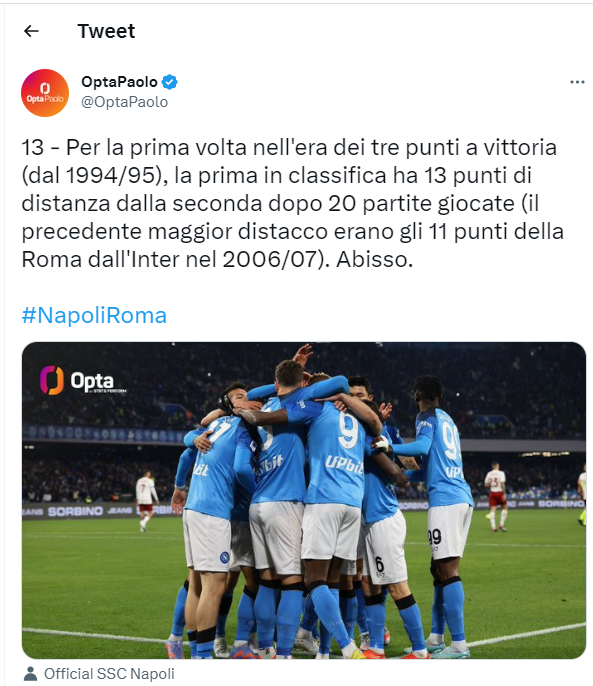The image size is (593, 686).
Task: Select the tweet text paragraph
Action: click(x=292, y=203)
